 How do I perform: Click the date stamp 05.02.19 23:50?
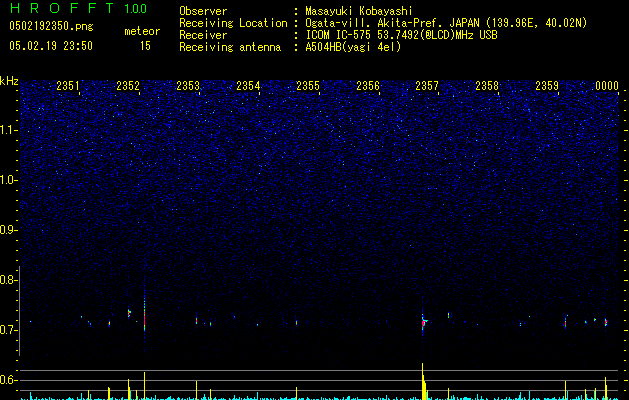point(51,46)
